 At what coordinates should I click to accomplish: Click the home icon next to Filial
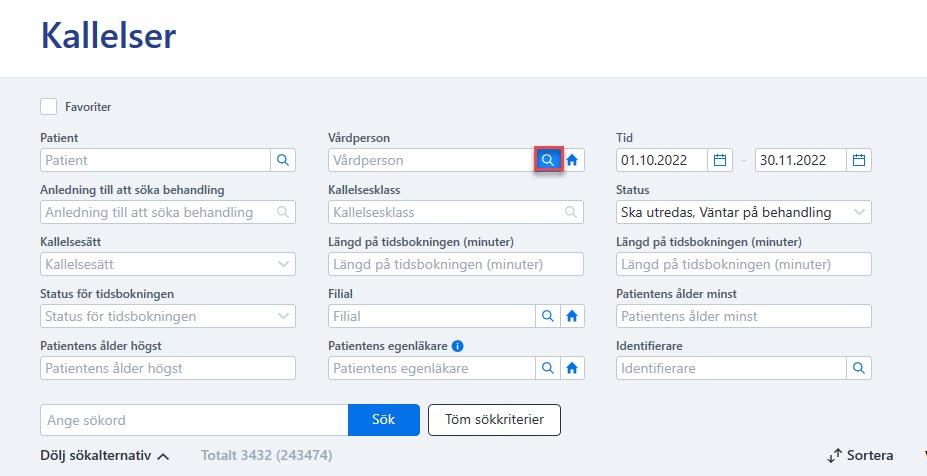click(572, 316)
